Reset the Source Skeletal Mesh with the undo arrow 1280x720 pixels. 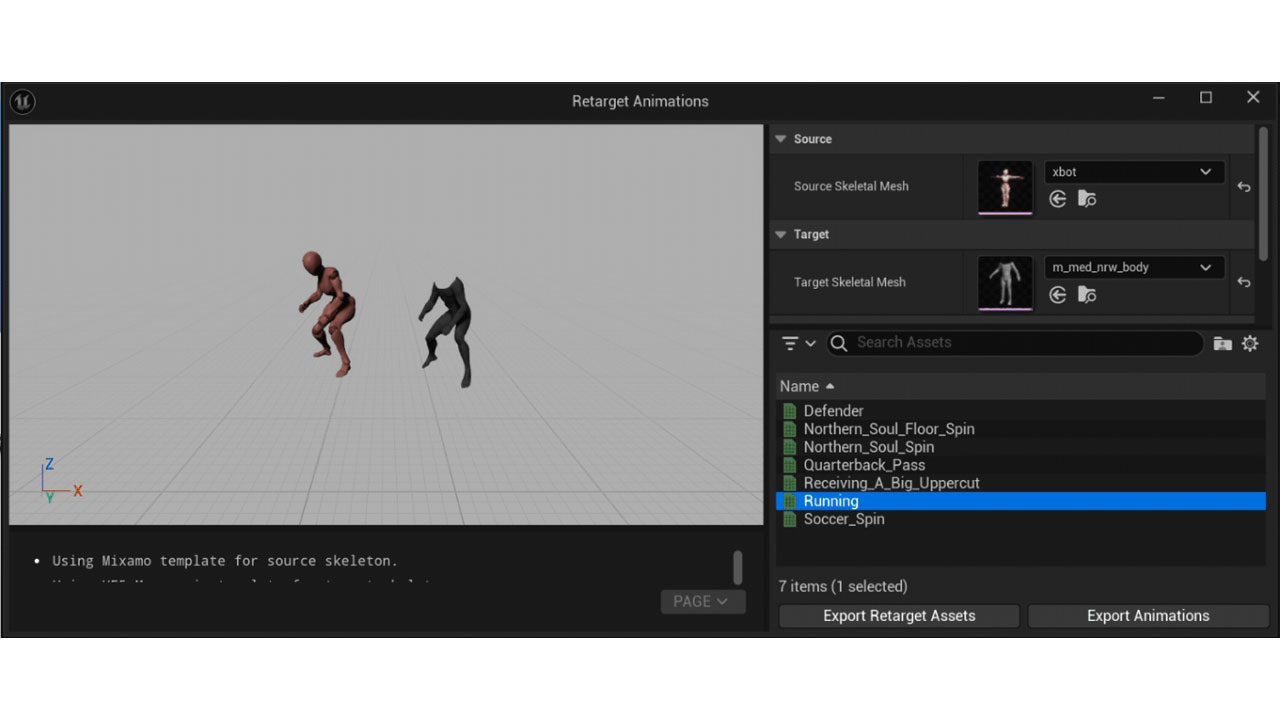[1243, 187]
